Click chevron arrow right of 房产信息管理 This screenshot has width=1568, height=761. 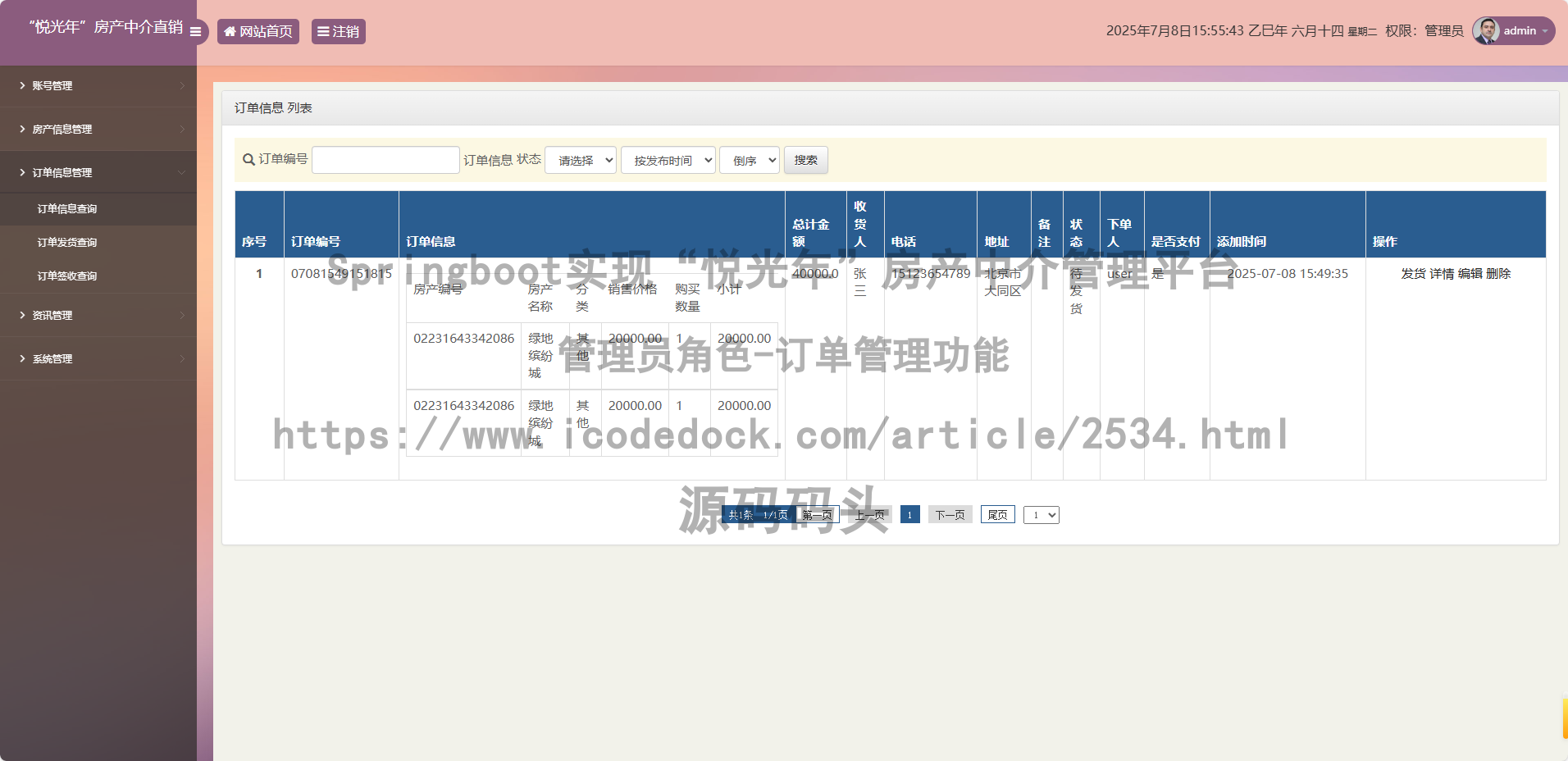point(182,129)
